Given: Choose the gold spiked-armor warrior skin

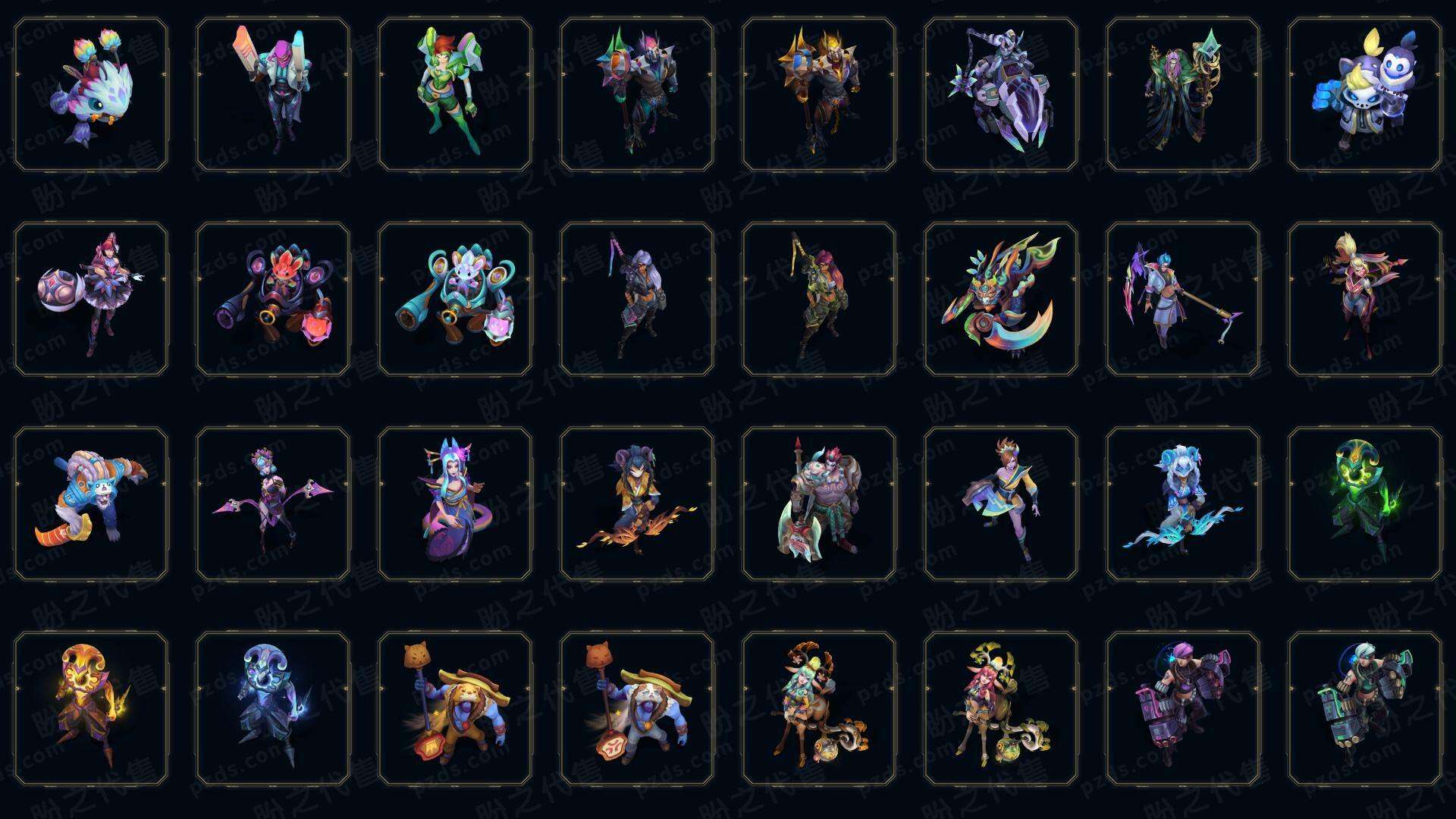Looking at the screenshot, I should point(819,95).
